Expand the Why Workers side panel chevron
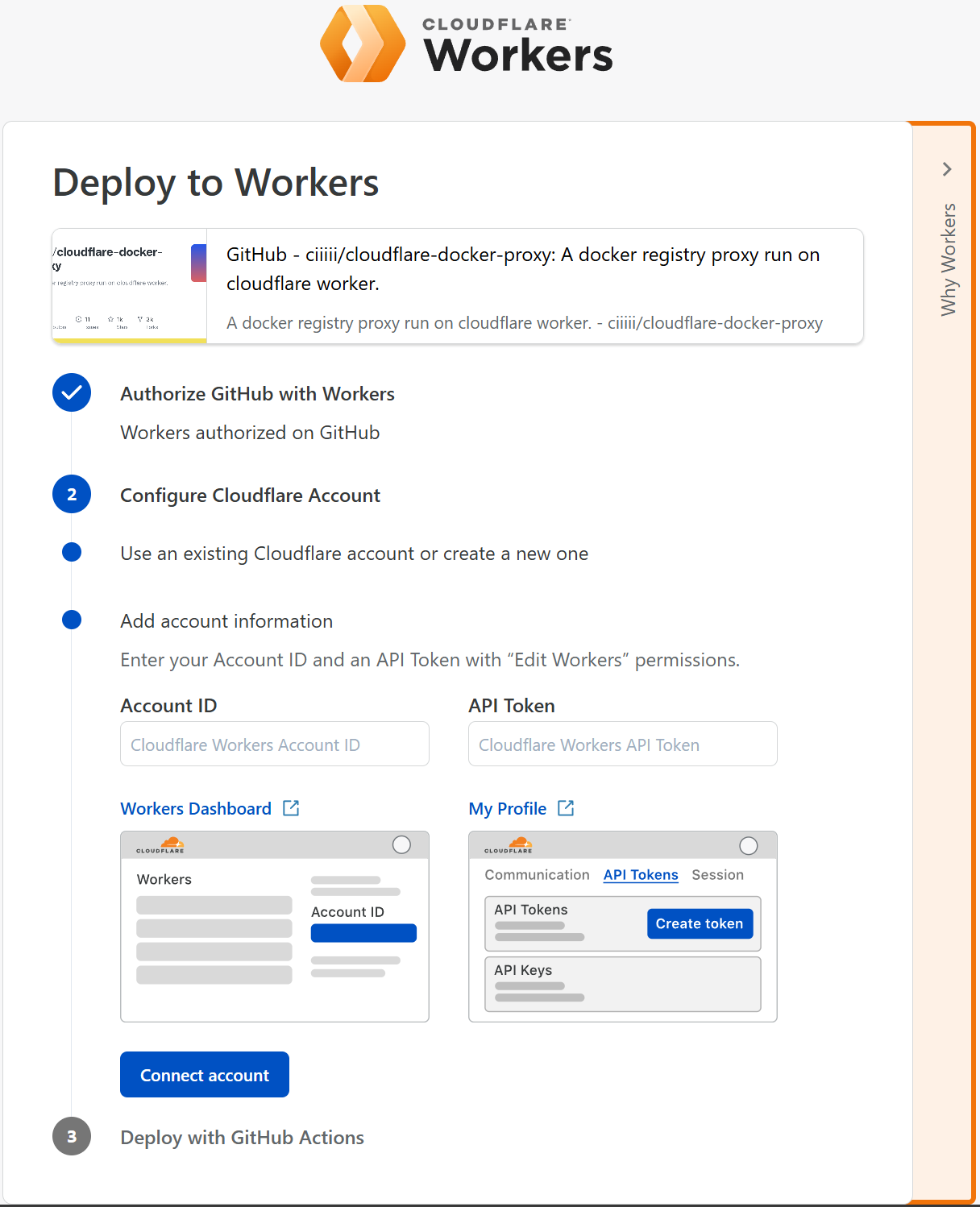Image resolution: width=980 pixels, height=1207 pixels. point(947,169)
